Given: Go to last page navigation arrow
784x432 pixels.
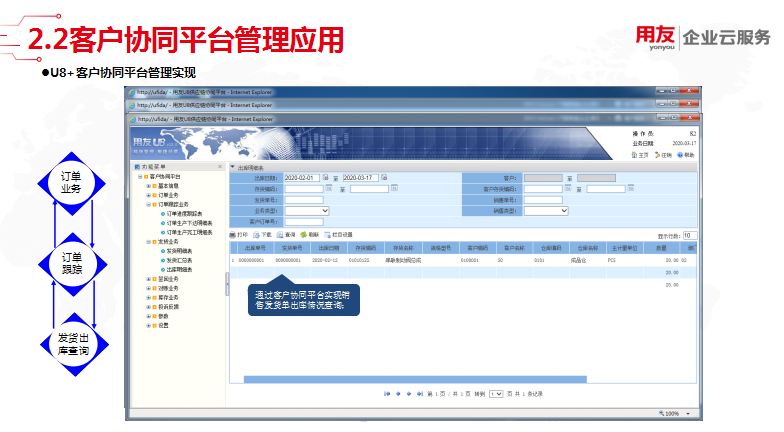Looking at the screenshot, I should coord(420,394).
